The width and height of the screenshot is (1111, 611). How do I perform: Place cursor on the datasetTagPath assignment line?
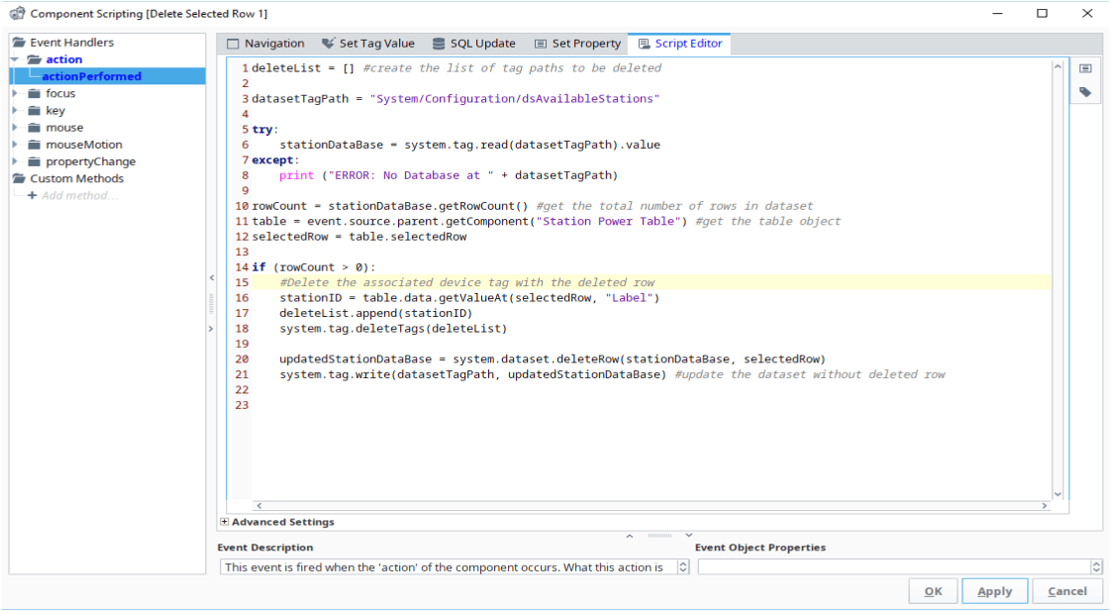coord(456,99)
